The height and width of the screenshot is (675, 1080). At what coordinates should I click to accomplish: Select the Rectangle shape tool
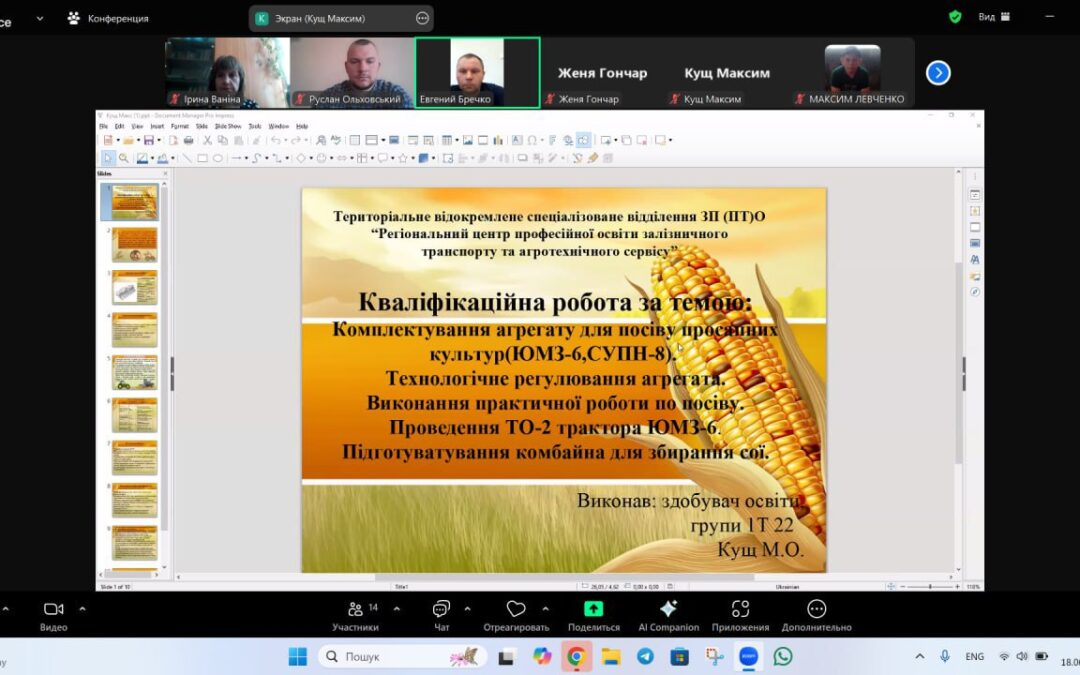(202, 156)
